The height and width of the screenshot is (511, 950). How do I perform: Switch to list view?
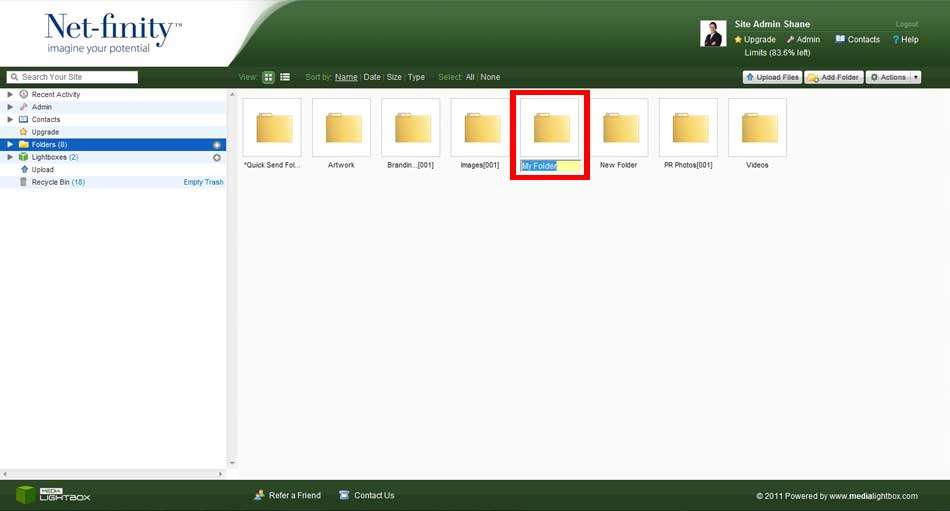tap(285, 77)
